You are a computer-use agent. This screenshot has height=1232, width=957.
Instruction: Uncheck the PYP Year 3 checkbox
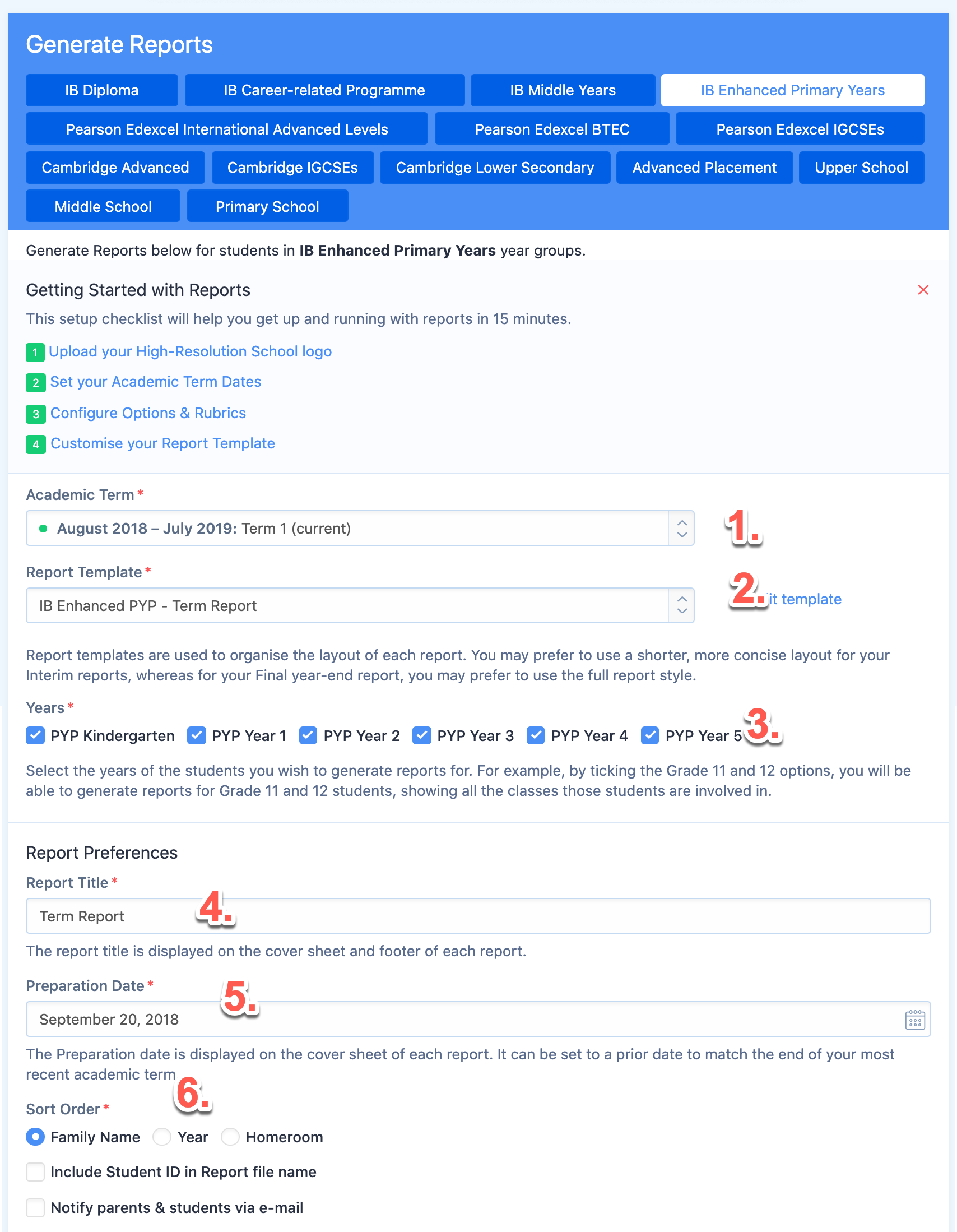[422, 735]
